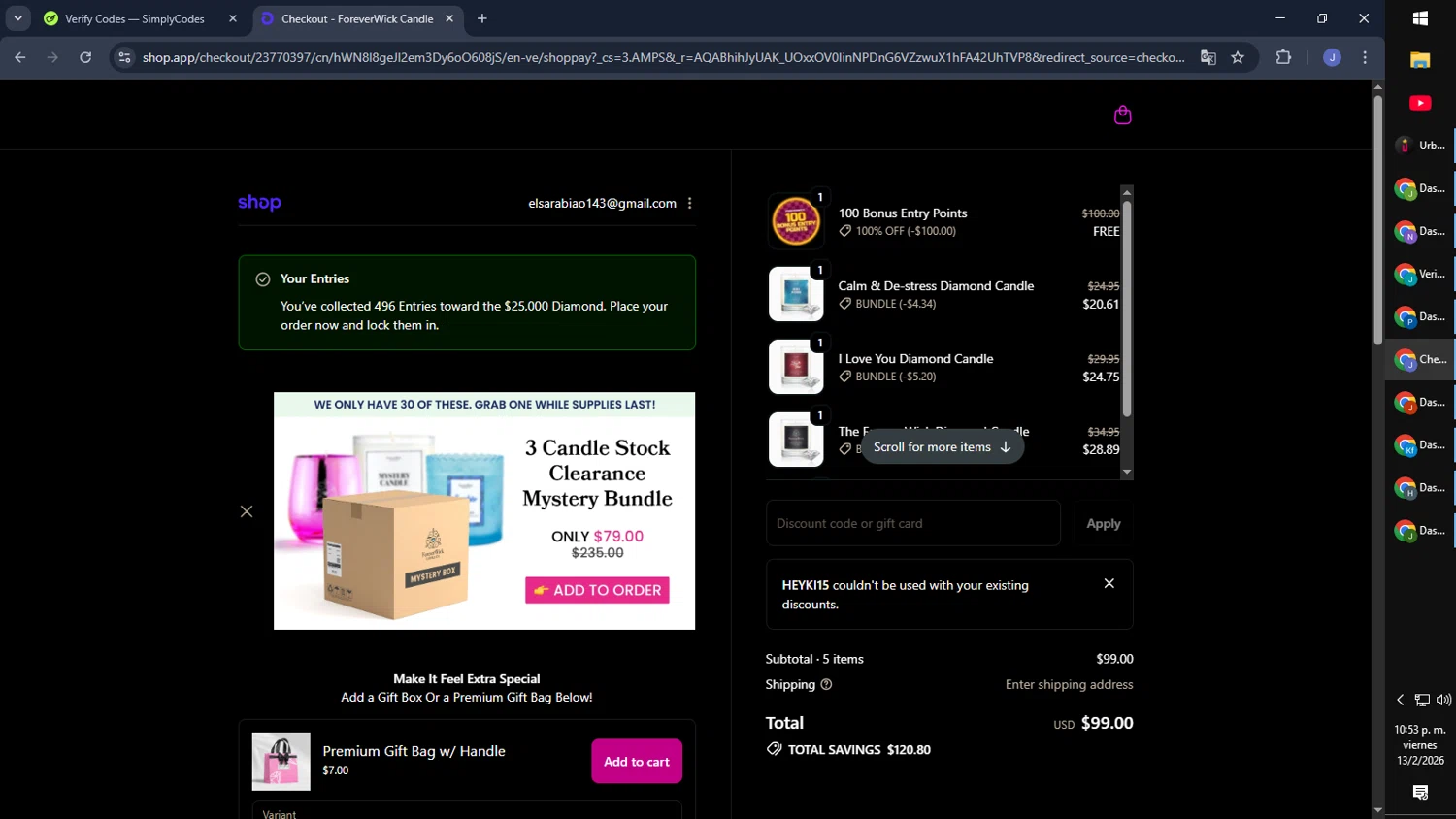
Task: Click the Your Entries check icon
Action: pyautogui.click(x=262, y=279)
